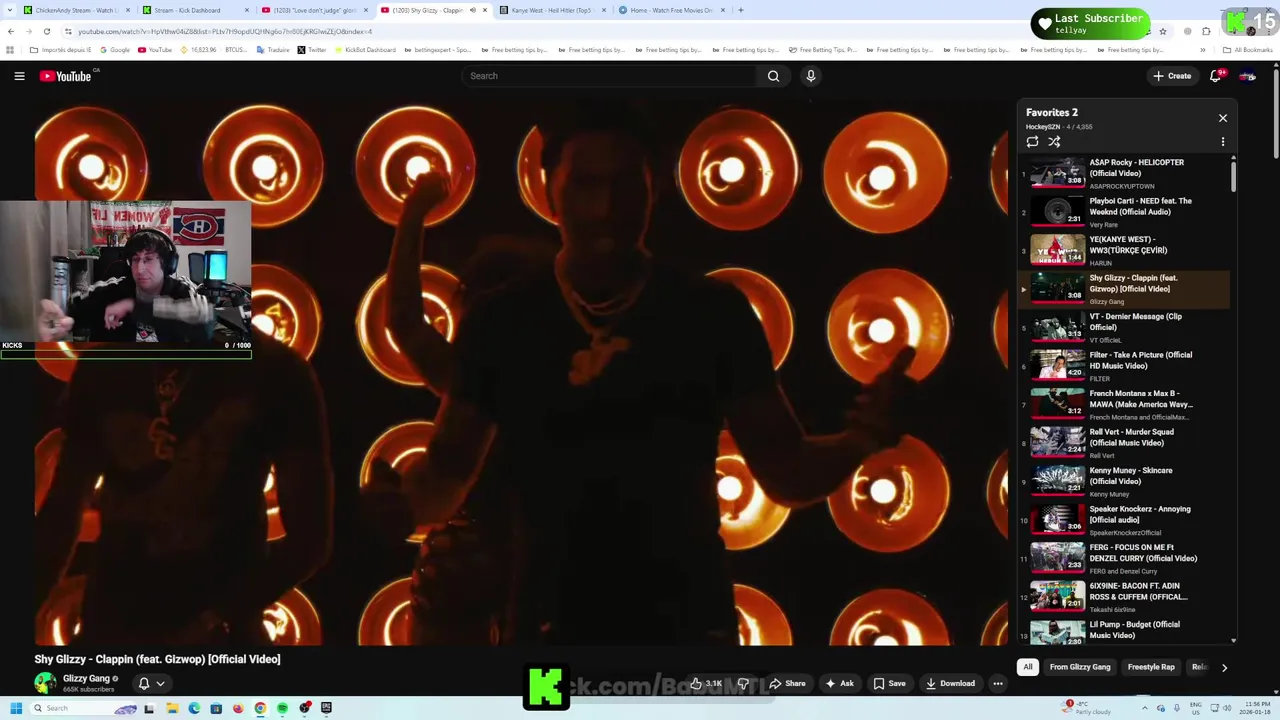Open YouTube notifications bell

pos(1216,76)
